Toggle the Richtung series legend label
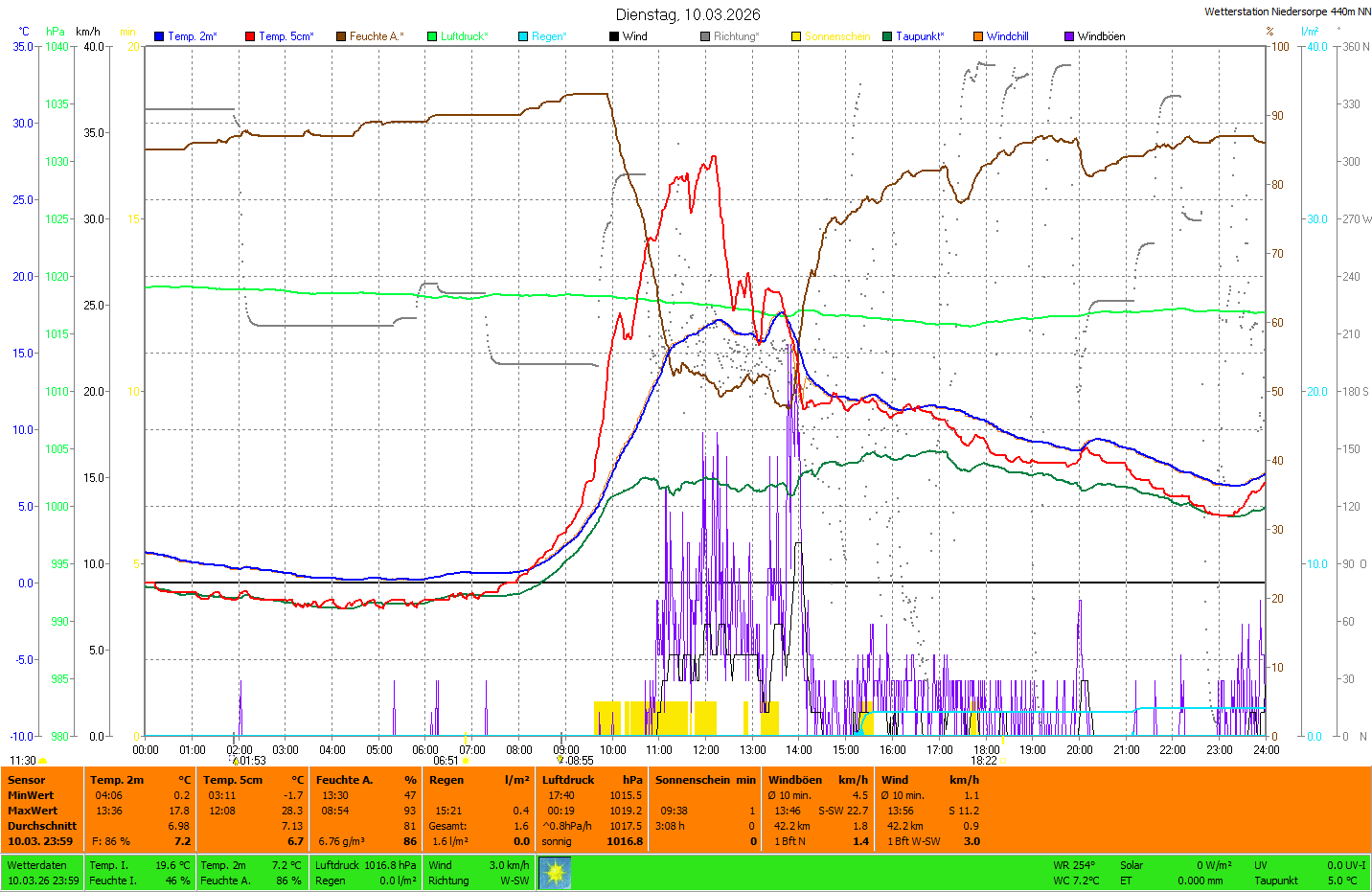The width and height of the screenshot is (1372, 892). (x=735, y=36)
